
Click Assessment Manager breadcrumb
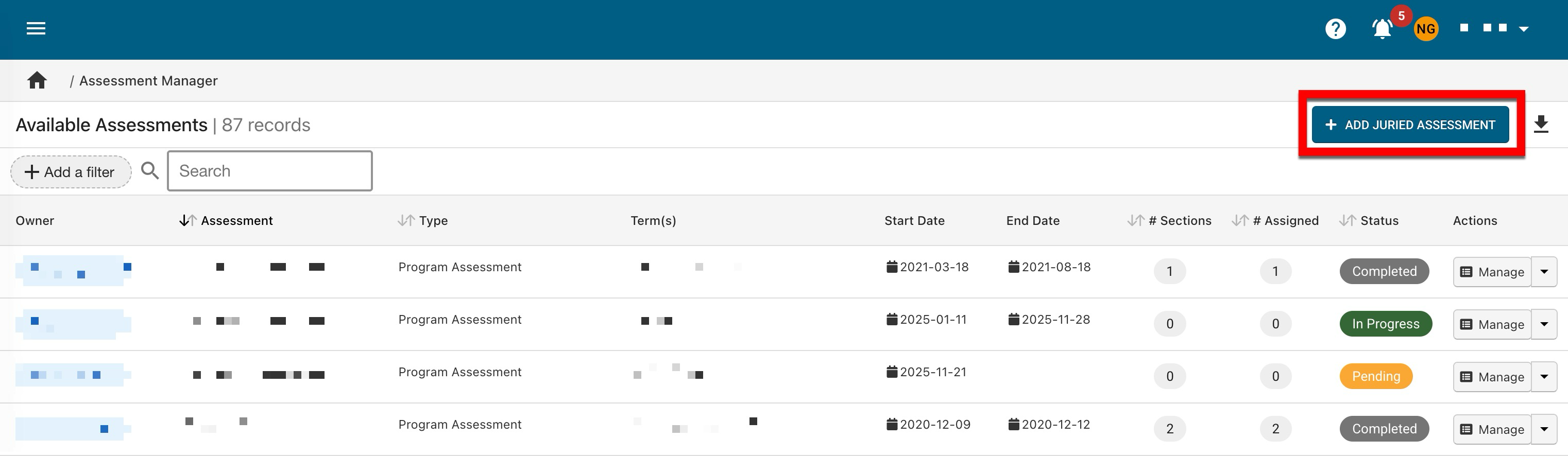148,81
